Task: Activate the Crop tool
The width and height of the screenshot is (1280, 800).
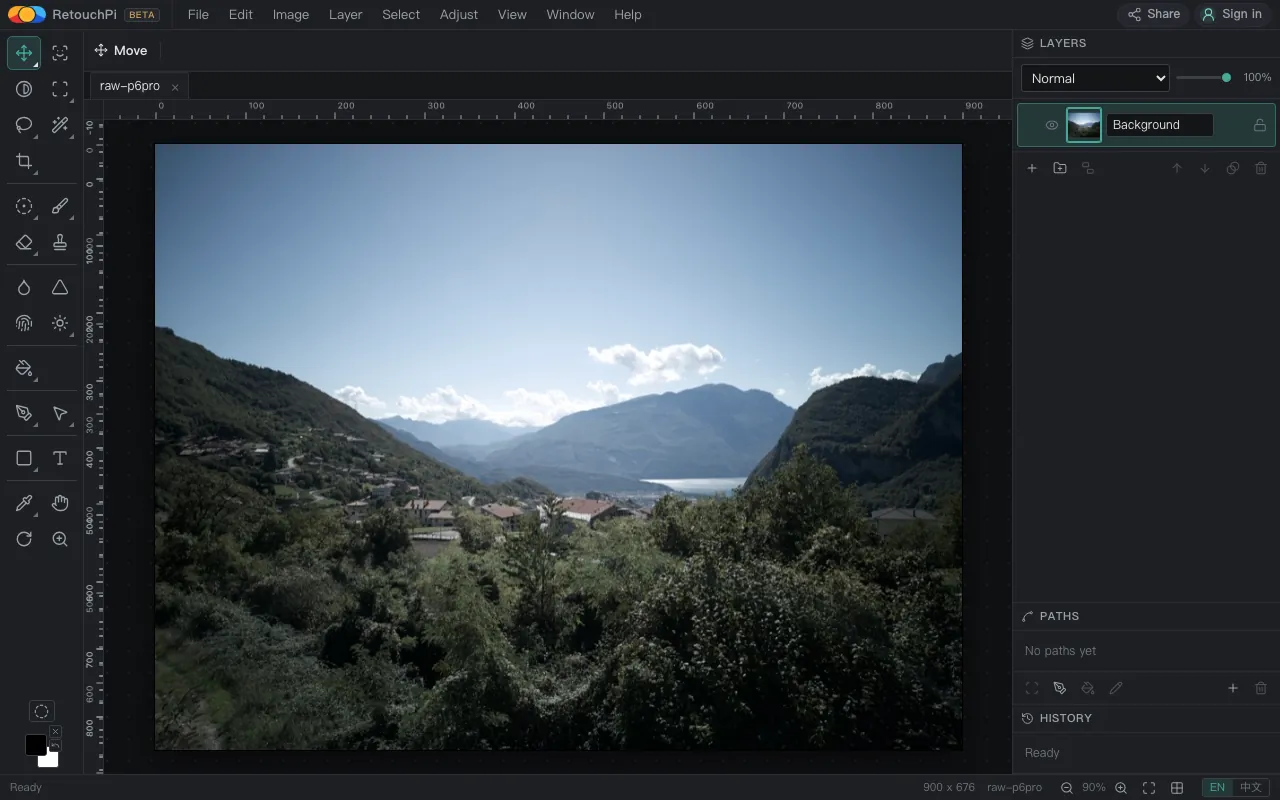Action: click(24, 161)
